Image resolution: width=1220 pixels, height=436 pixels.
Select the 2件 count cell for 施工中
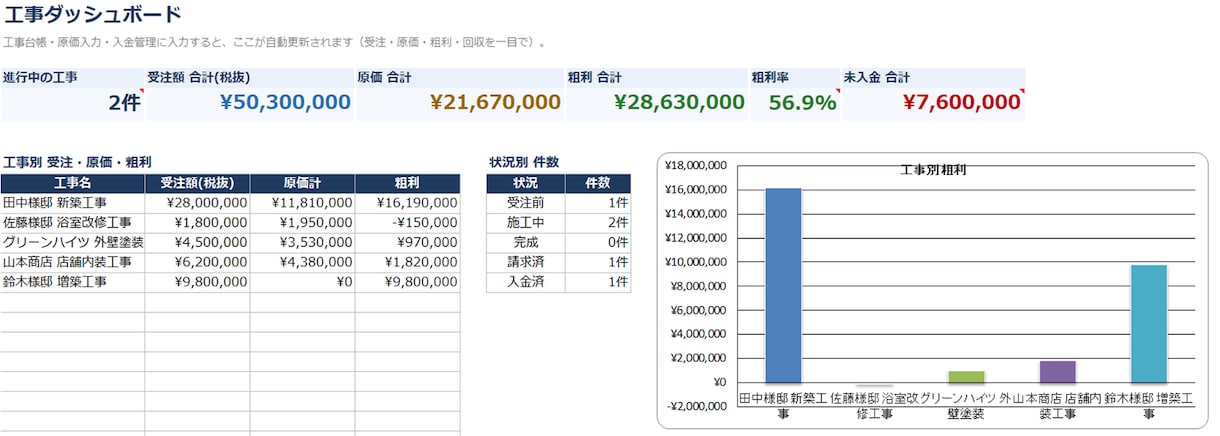(x=598, y=222)
